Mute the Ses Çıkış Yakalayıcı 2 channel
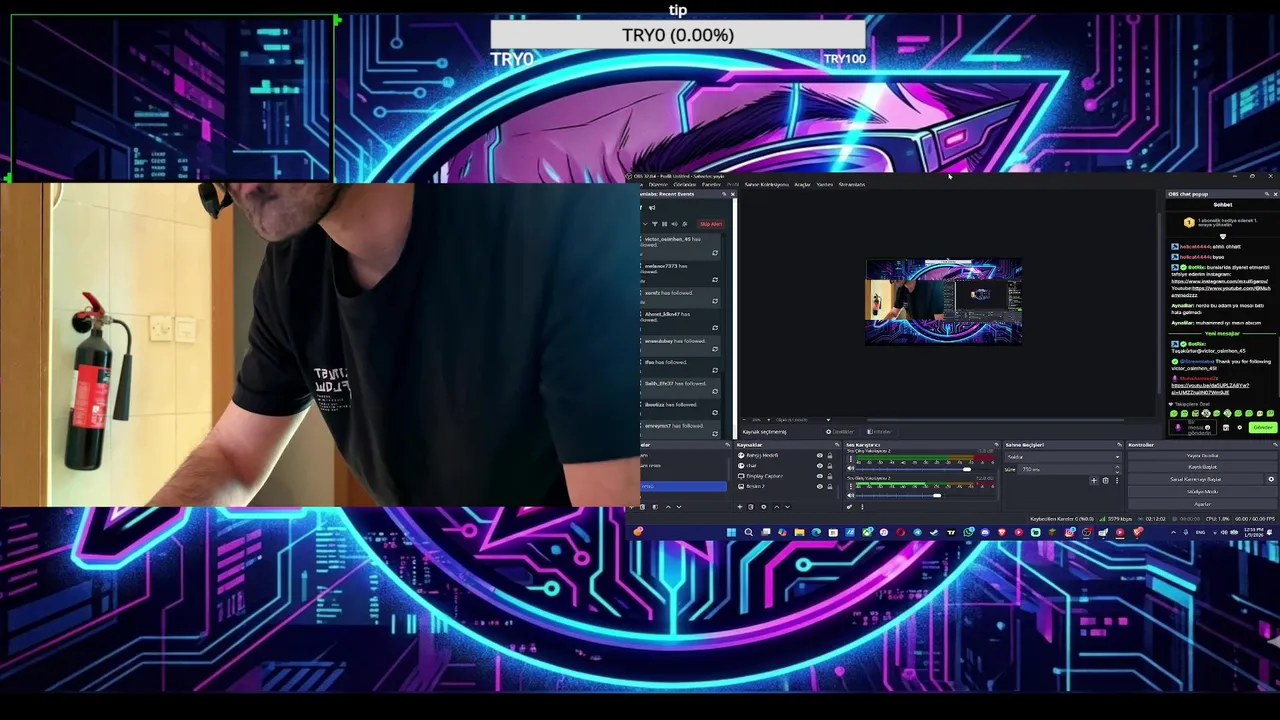This screenshot has width=1280, height=720. point(851,468)
